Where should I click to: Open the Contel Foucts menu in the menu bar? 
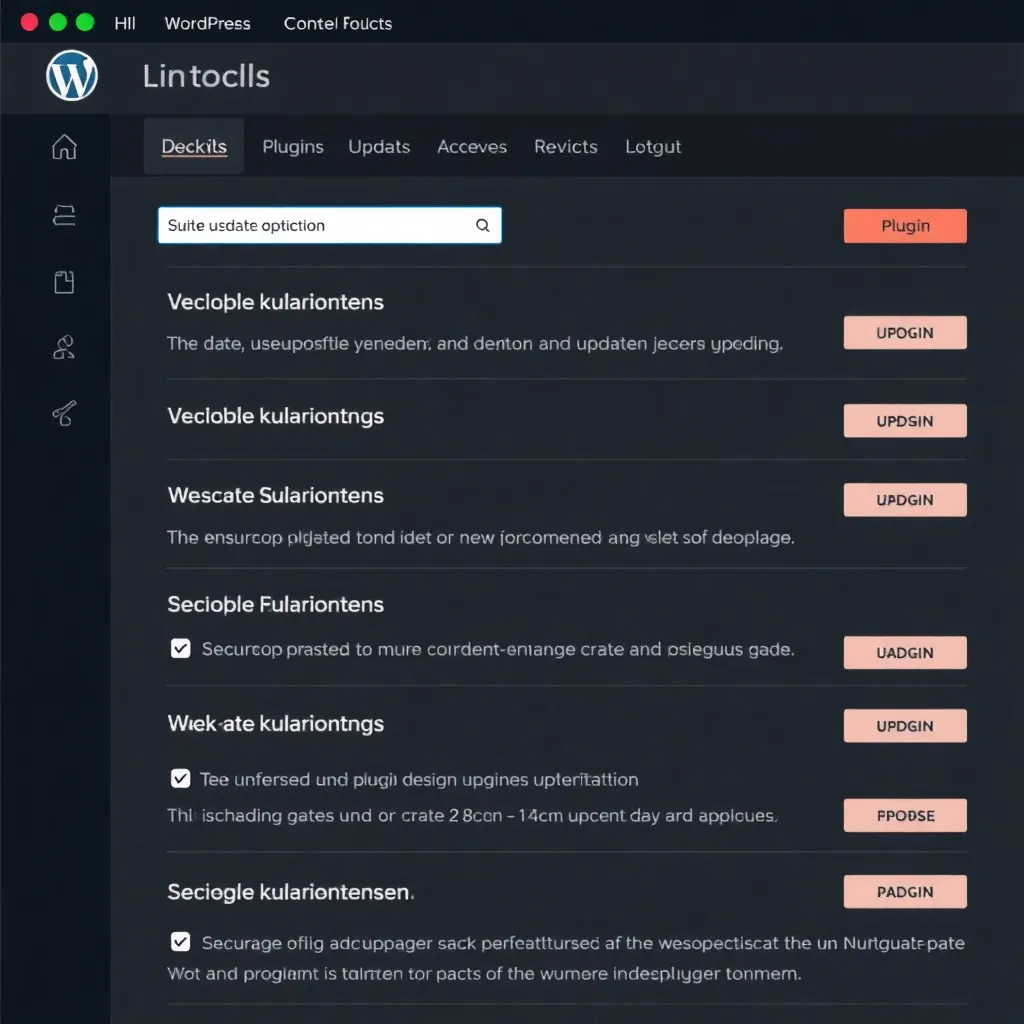tap(337, 23)
